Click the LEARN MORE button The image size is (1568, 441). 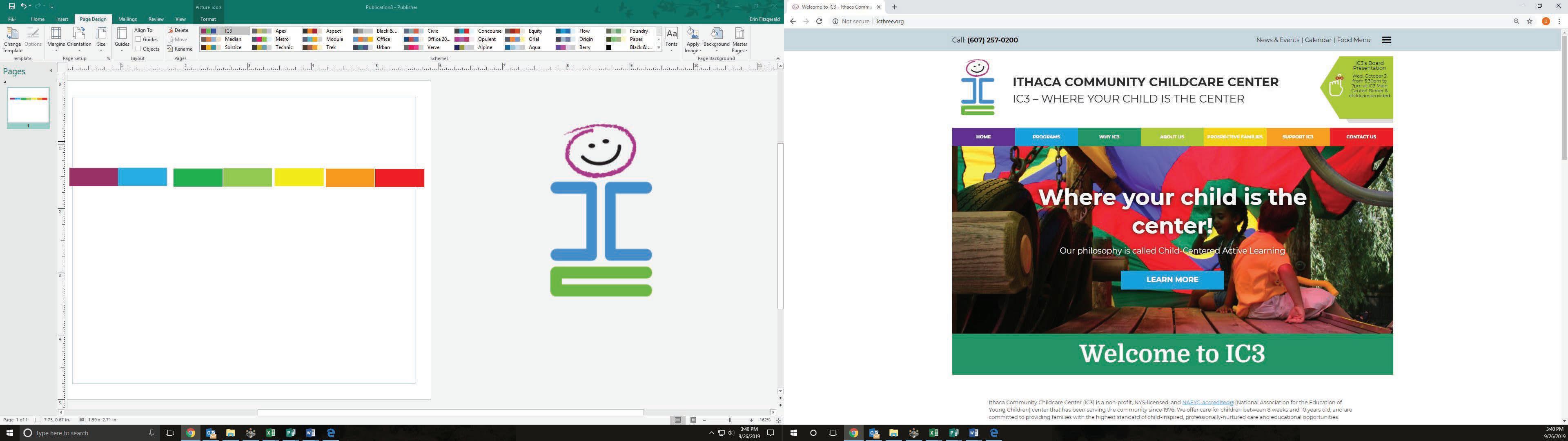1172,280
